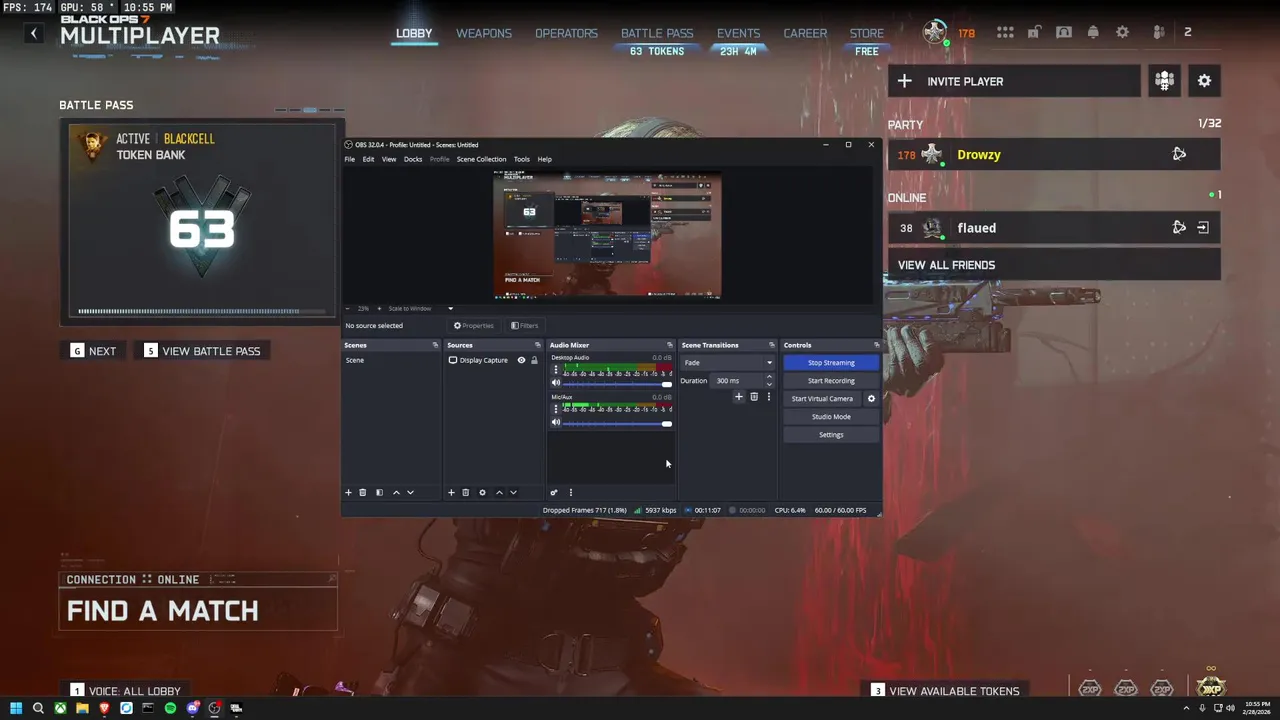Open the Scene Collection menu
The height and width of the screenshot is (720, 1280).
pyautogui.click(x=482, y=159)
